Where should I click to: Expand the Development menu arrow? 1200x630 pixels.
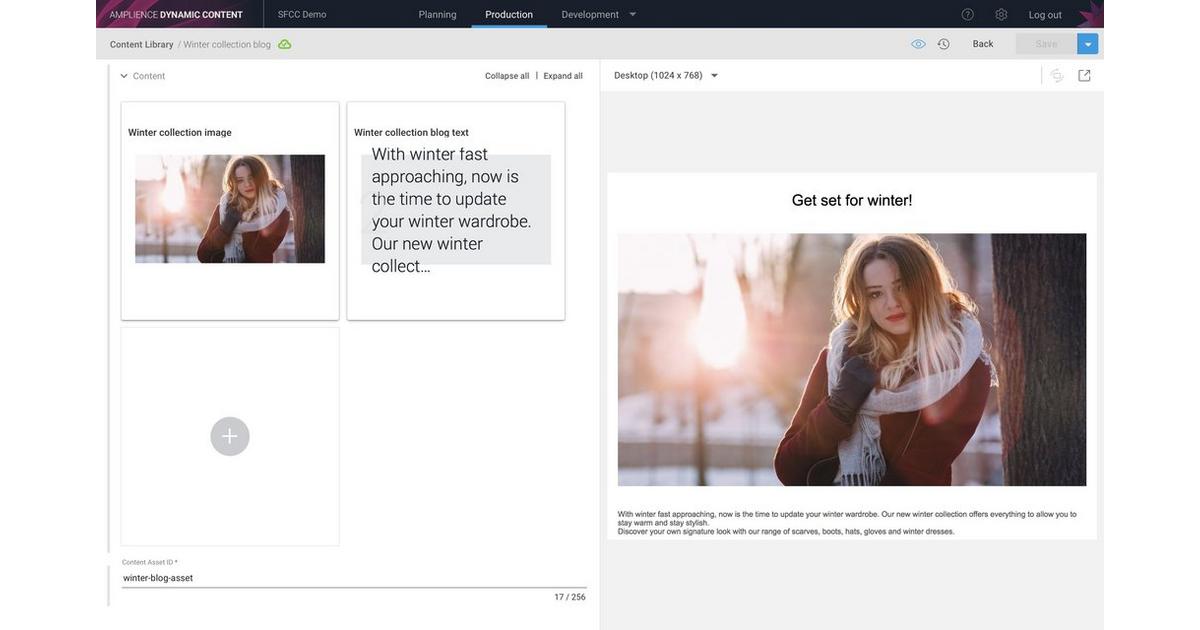632,14
